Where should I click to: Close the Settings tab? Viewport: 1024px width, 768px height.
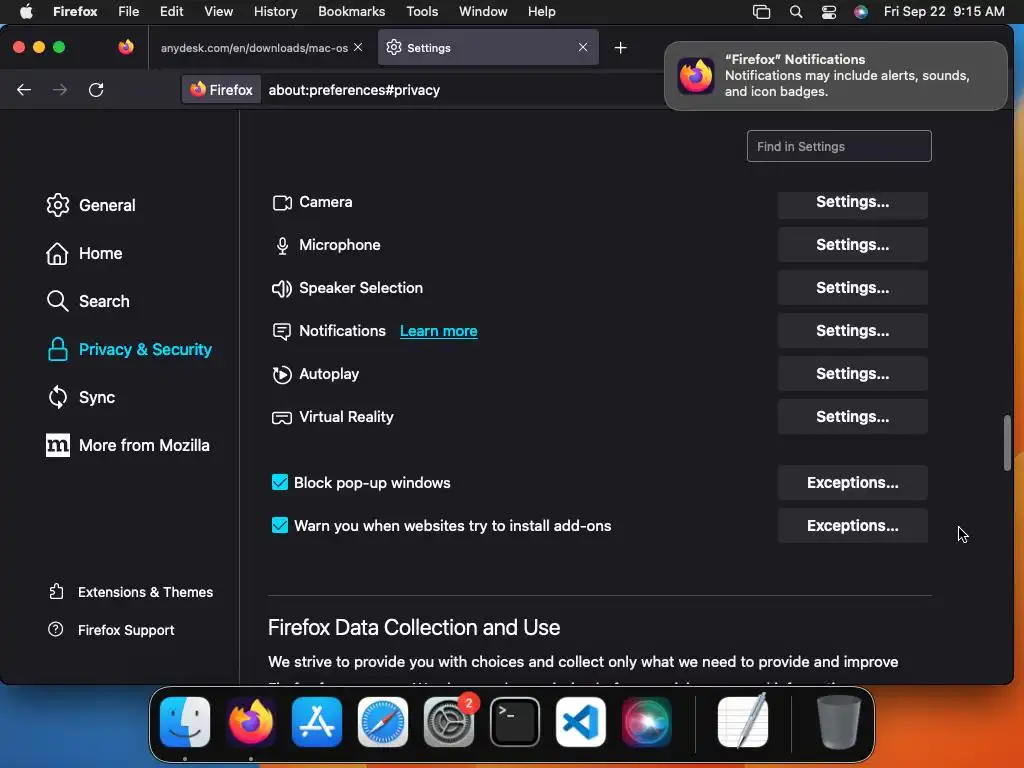tap(583, 48)
